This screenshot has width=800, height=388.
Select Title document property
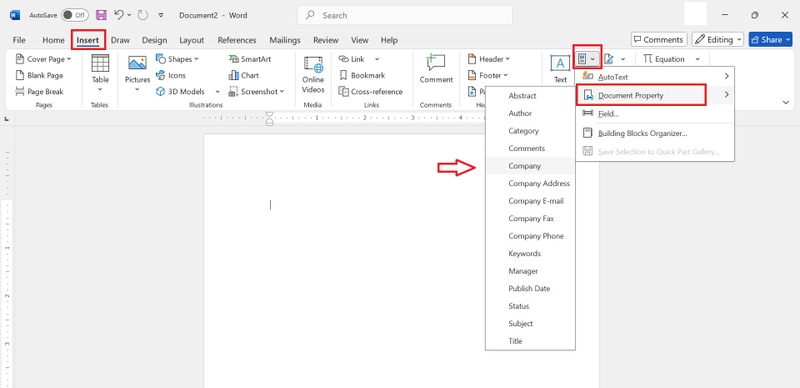pyautogui.click(x=530, y=341)
